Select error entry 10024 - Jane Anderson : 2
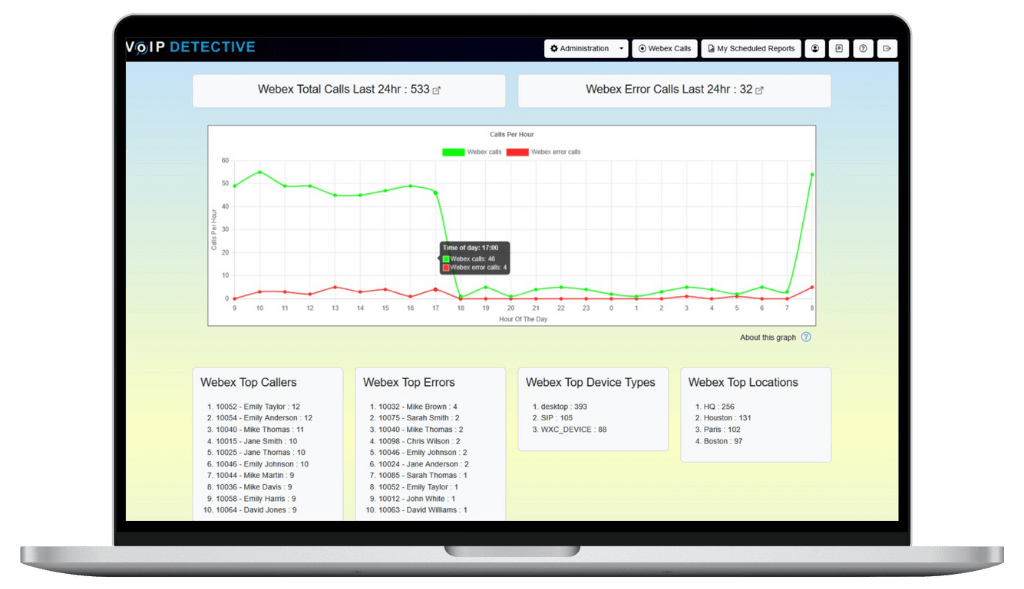The height and width of the screenshot is (589, 1024). point(423,464)
